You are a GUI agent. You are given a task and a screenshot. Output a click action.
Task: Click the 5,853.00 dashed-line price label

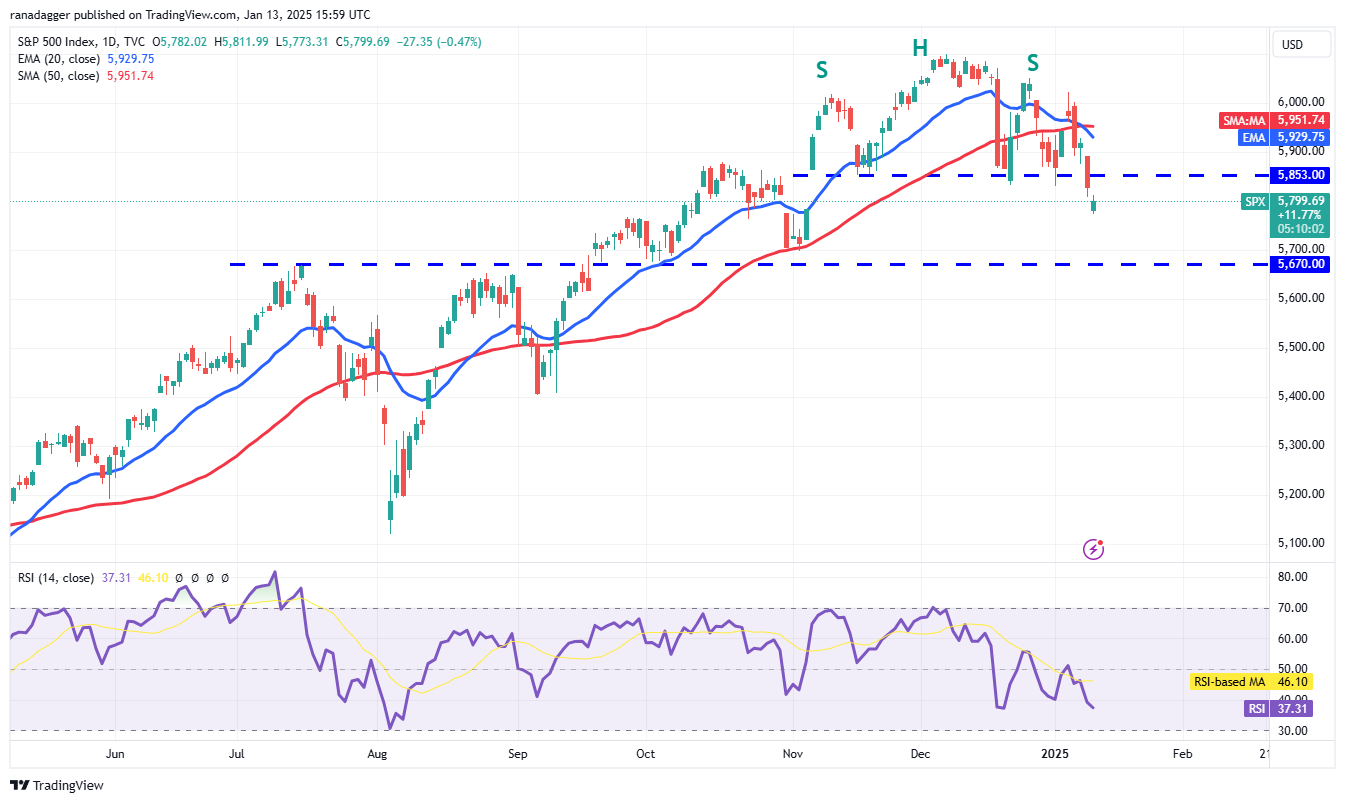pyautogui.click(x=1299, y=175)
